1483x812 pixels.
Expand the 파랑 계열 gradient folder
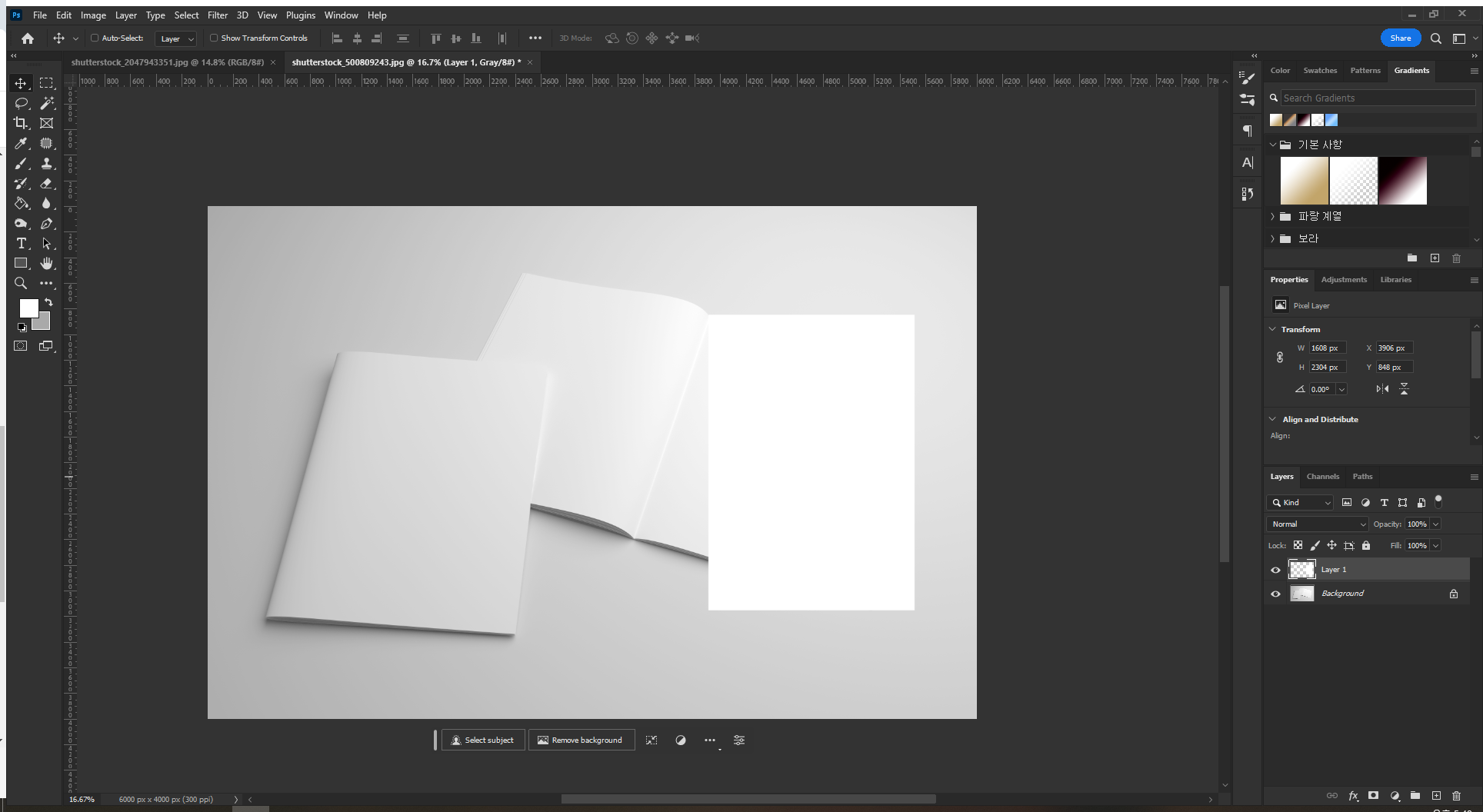tap(1273, 216)
